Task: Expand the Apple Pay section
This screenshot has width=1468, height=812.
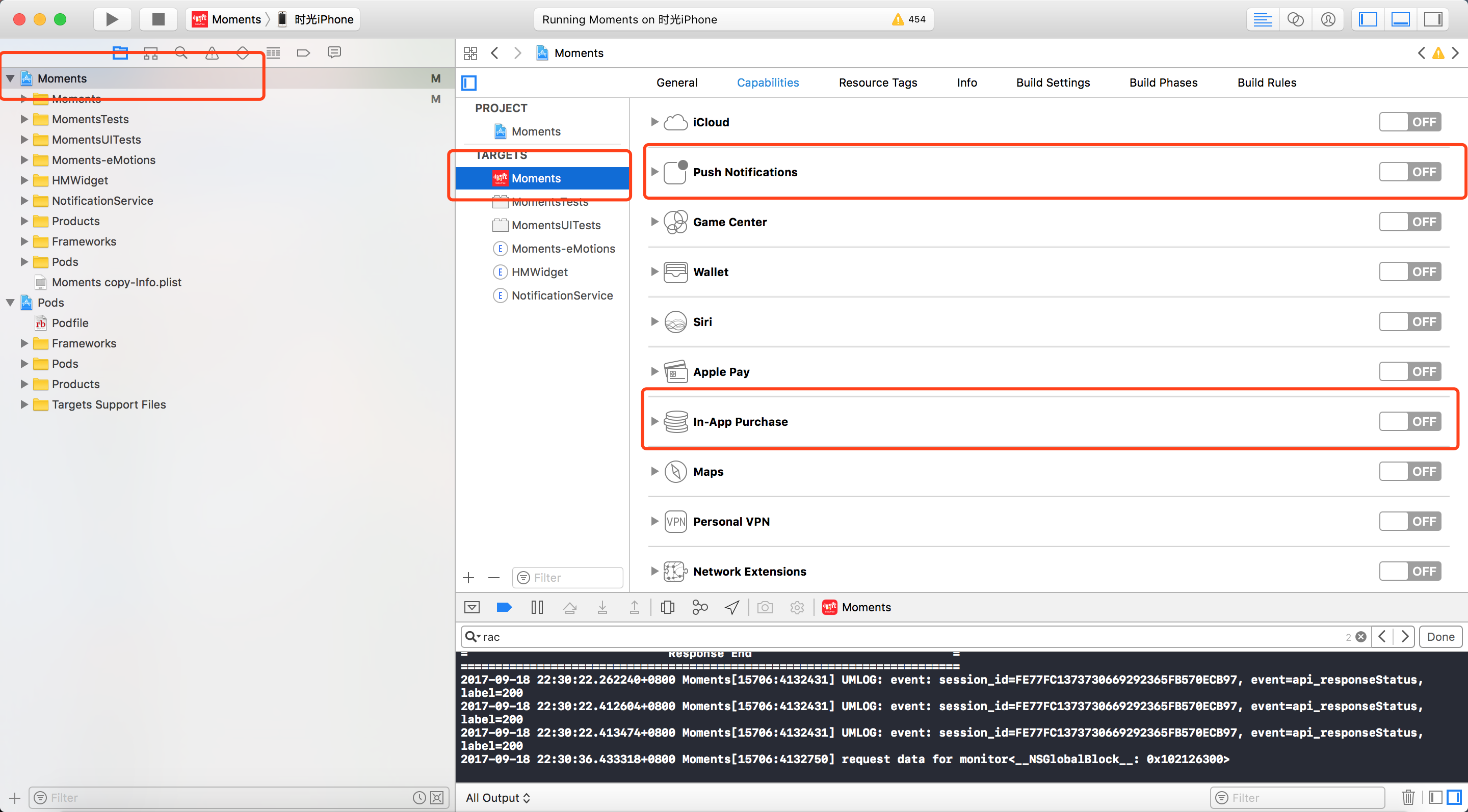Action: pyautogui.click(x=654, y=372)
